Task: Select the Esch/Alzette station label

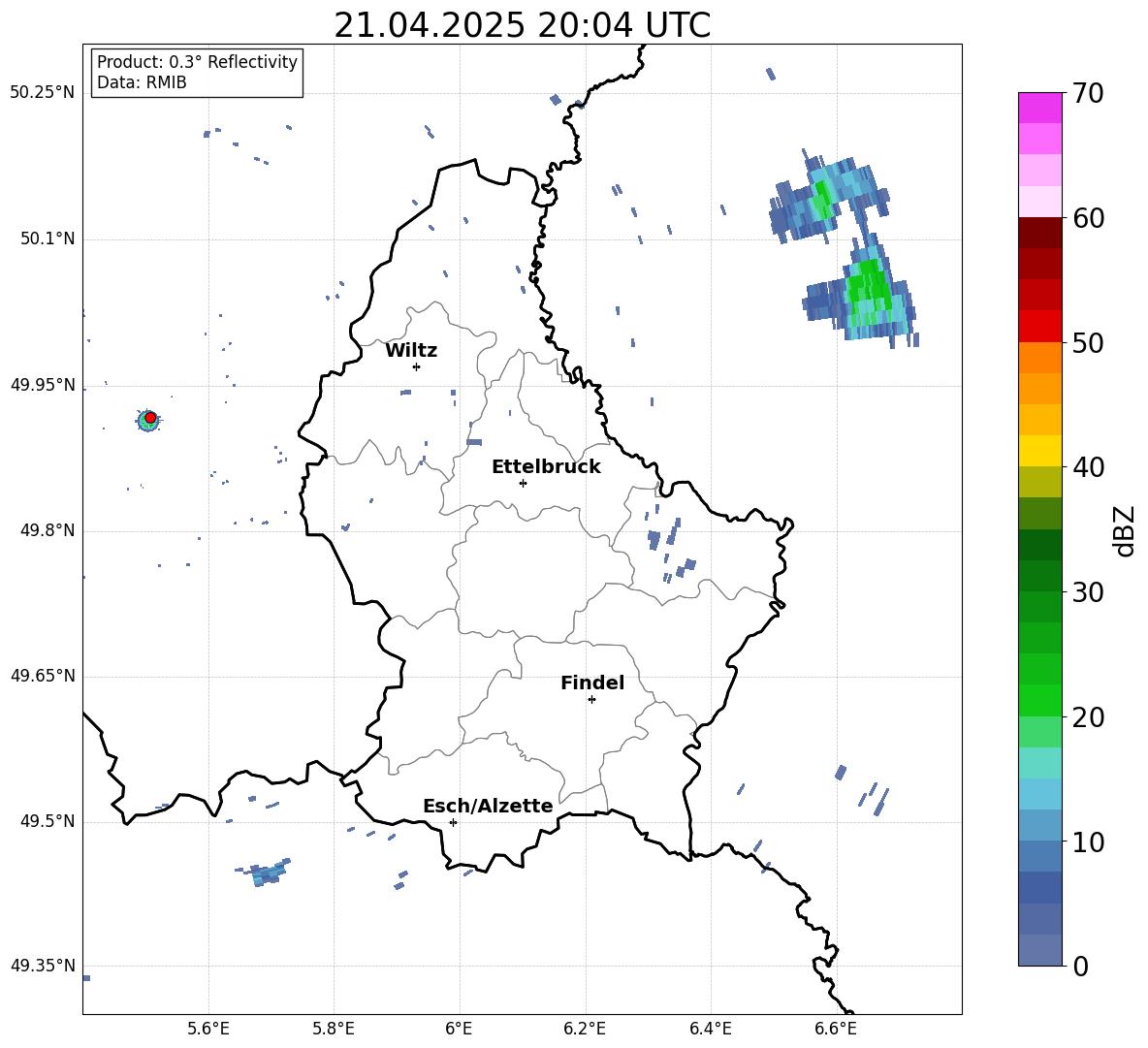Action: point(488,806)
